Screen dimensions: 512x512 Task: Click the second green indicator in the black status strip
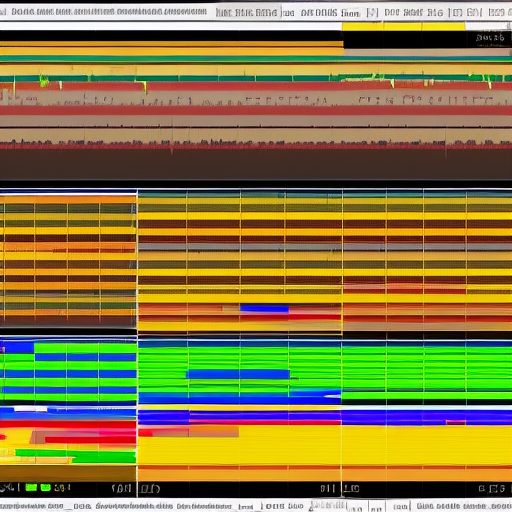click(x=45, y=488)
